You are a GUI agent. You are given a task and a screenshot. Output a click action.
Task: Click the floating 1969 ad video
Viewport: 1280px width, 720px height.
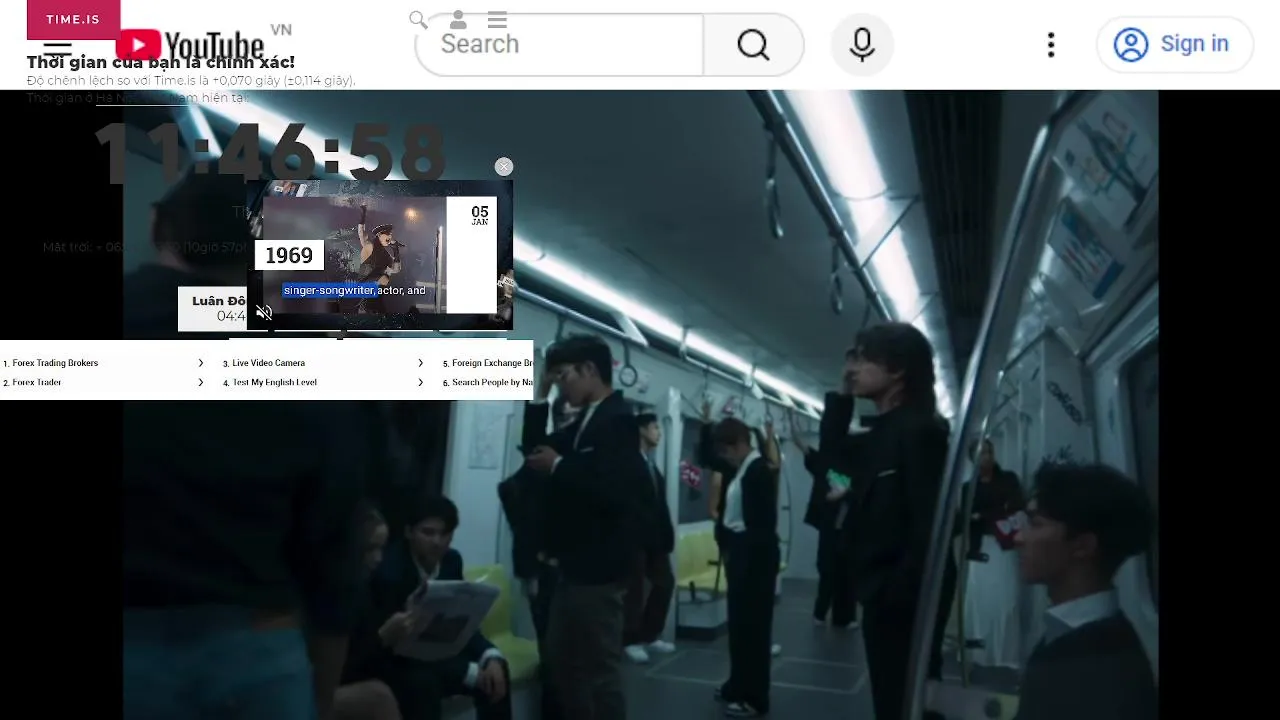[380, 255]
